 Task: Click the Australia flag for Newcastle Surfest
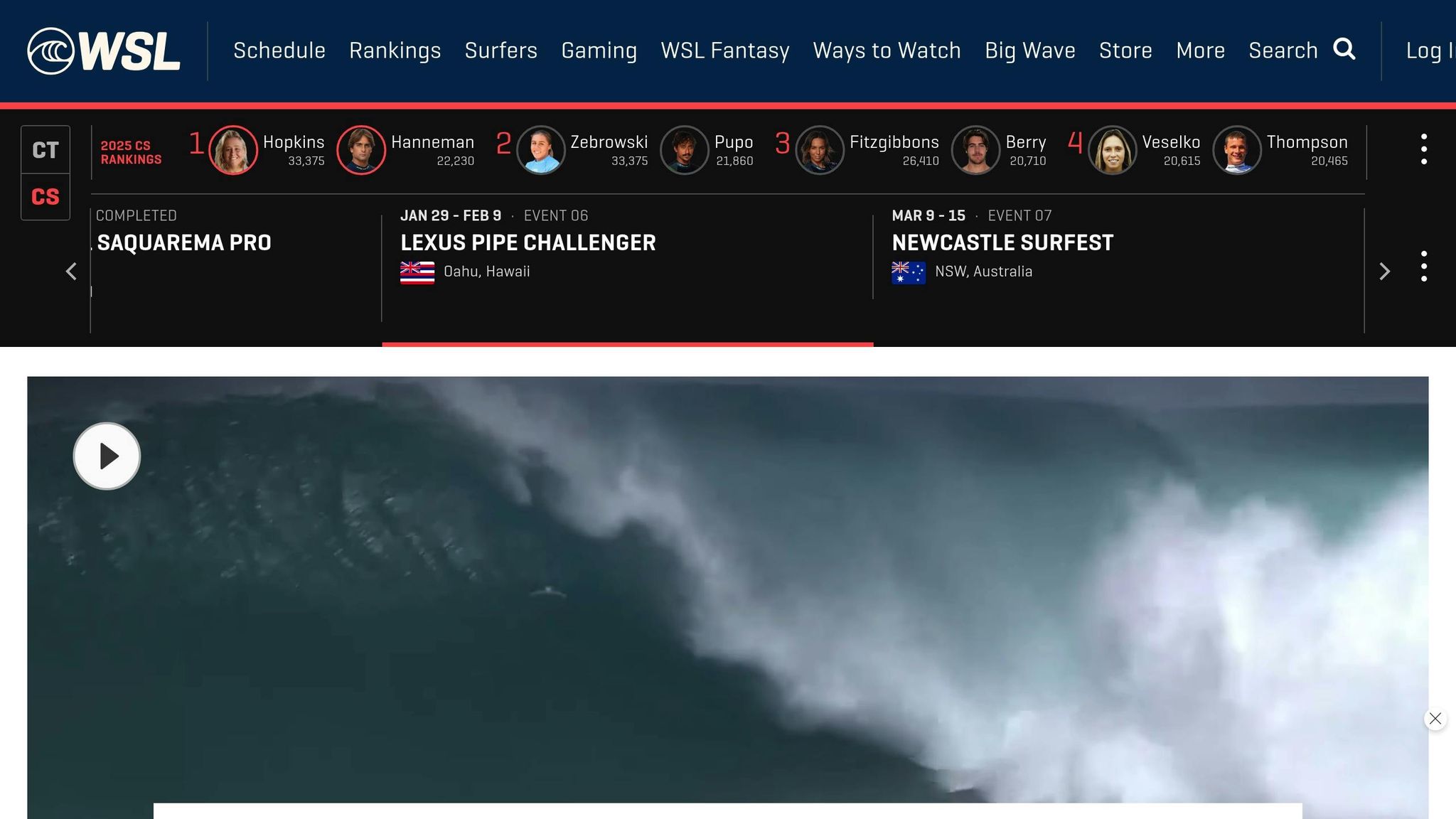[909, 271]
